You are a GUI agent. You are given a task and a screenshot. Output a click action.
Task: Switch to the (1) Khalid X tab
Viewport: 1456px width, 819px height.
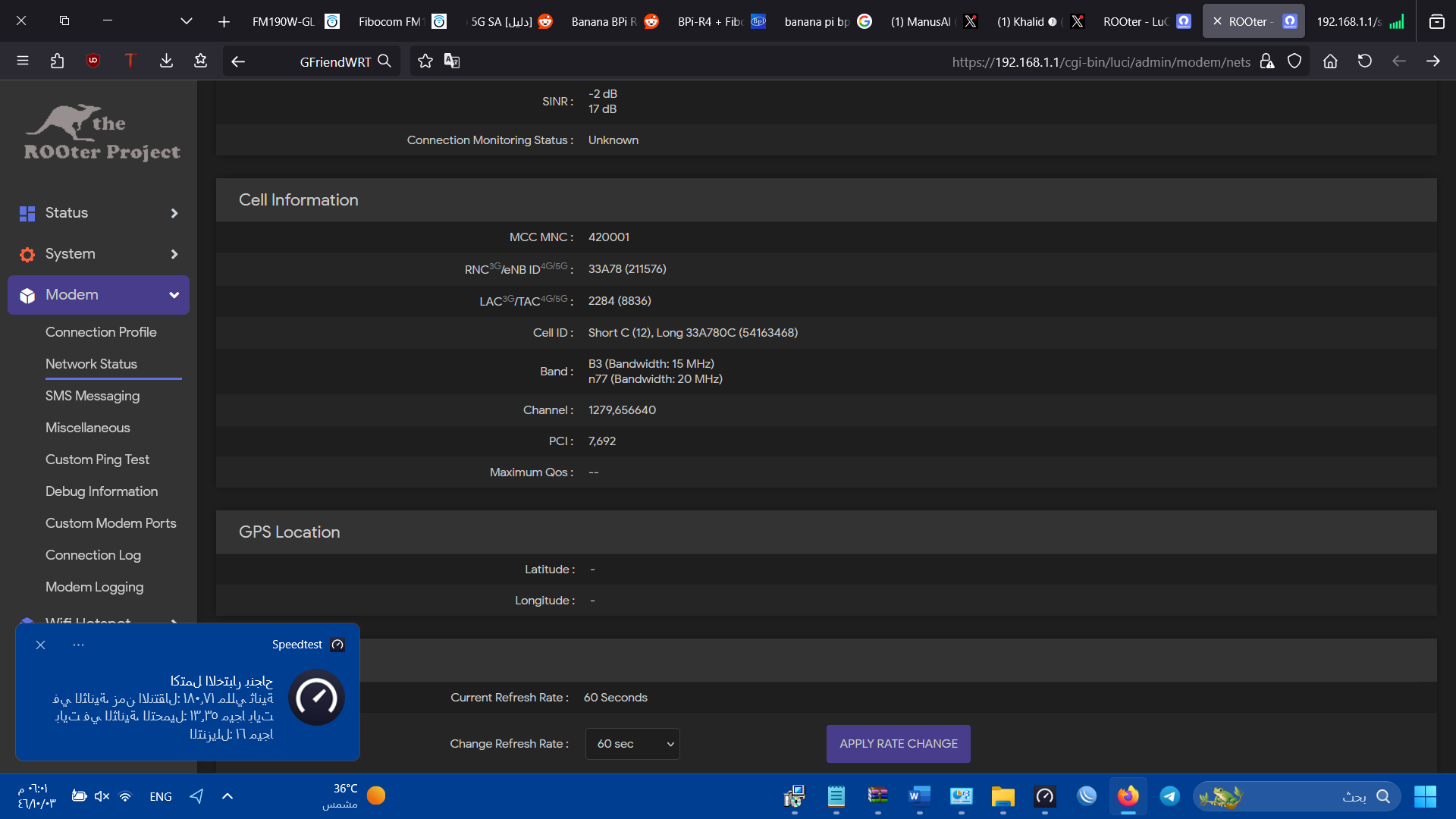[x=1040, y=21]
